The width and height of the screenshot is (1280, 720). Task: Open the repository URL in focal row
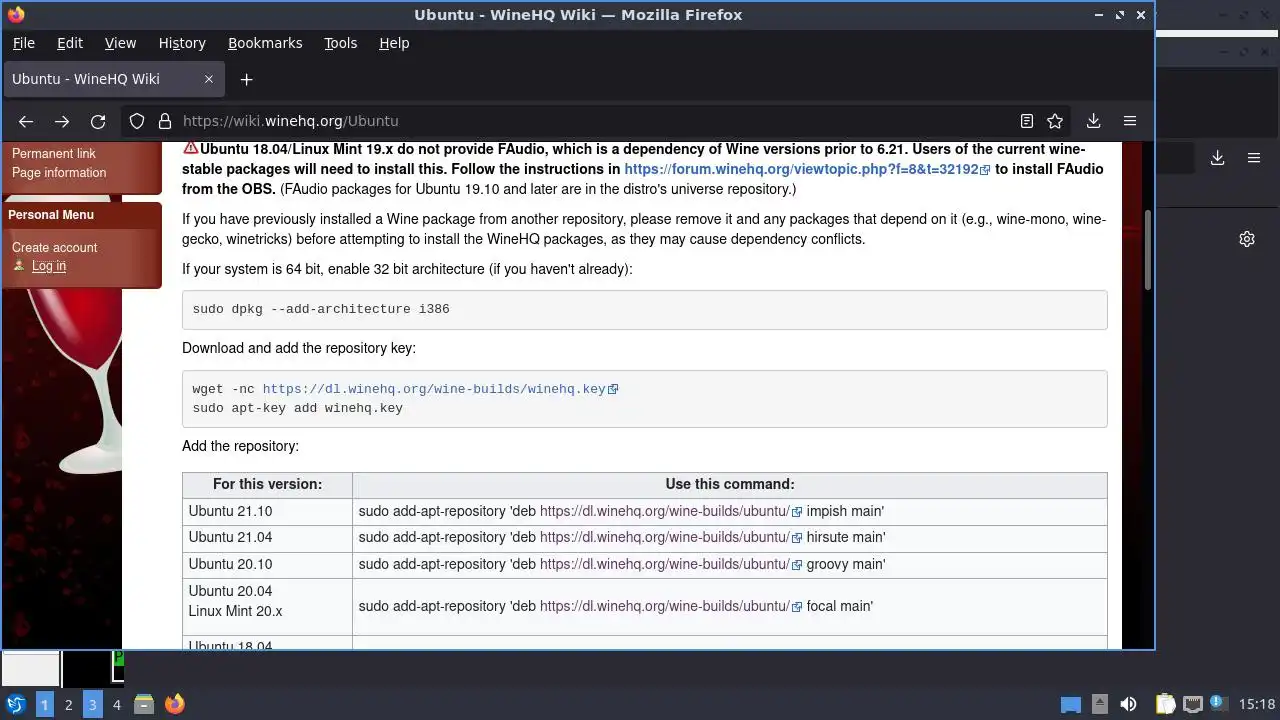click(670, 606)
